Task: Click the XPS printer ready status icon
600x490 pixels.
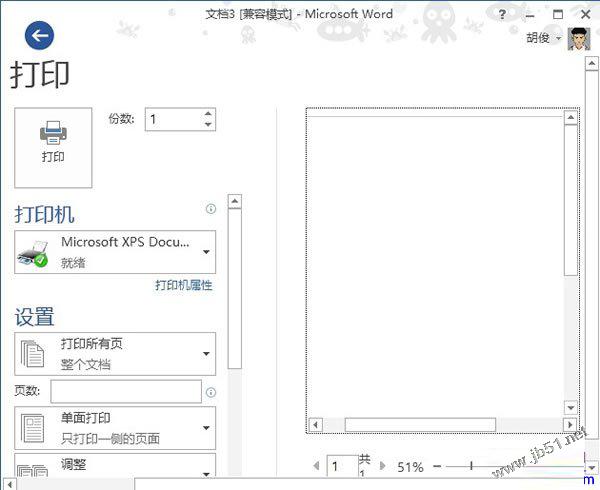Action: [x=33, y=254]
